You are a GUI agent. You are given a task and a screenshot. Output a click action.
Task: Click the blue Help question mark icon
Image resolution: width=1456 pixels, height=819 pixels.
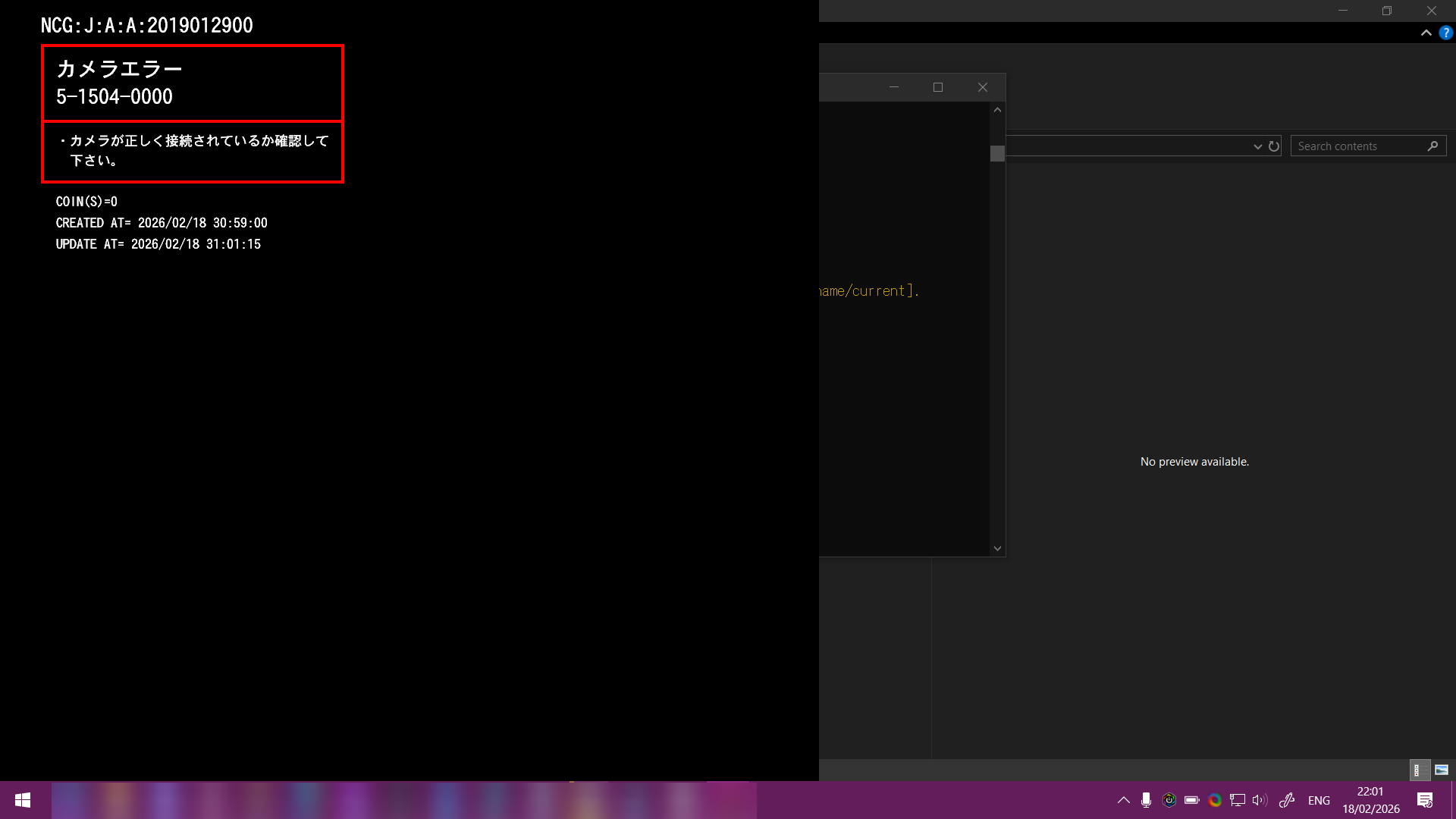click(1446, 33)
